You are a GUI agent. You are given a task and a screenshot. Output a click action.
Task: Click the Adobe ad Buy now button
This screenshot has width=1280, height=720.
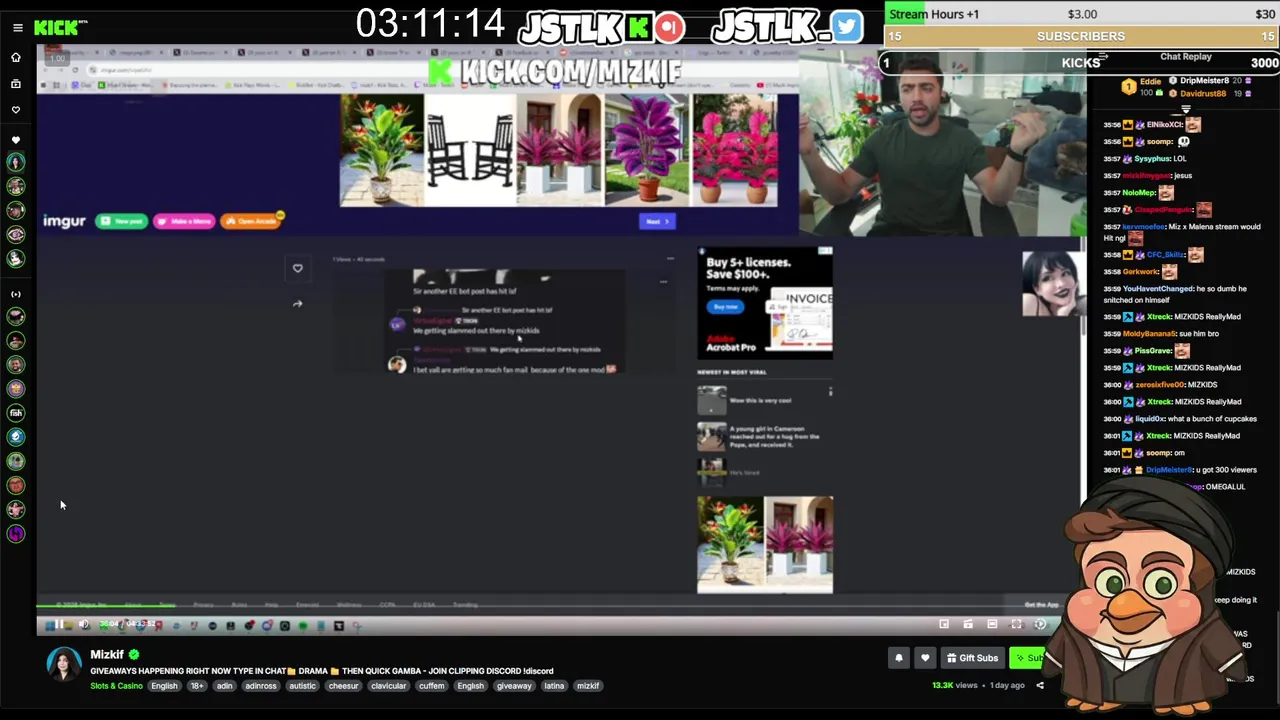point(726,307)
